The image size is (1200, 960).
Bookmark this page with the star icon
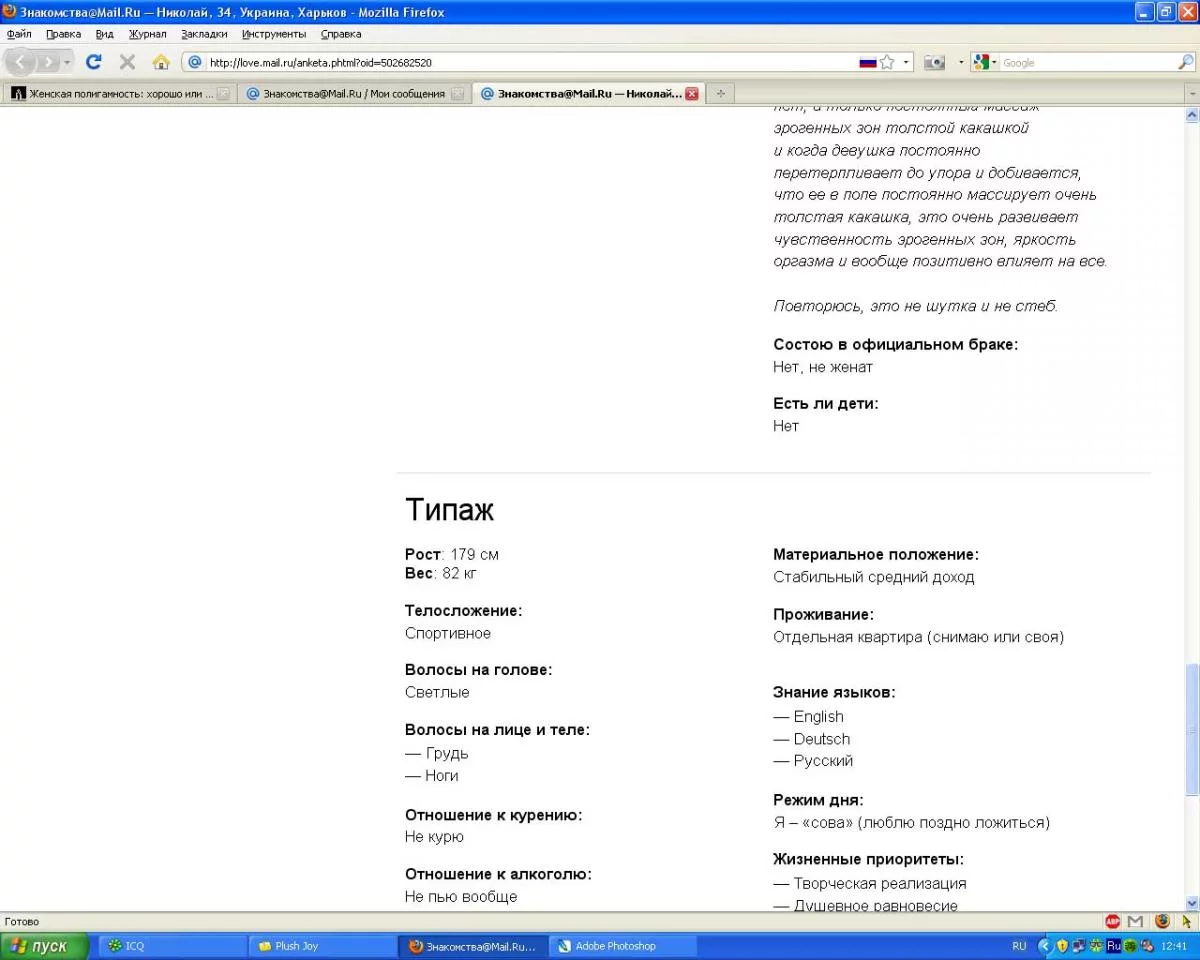tap(887, 62)
